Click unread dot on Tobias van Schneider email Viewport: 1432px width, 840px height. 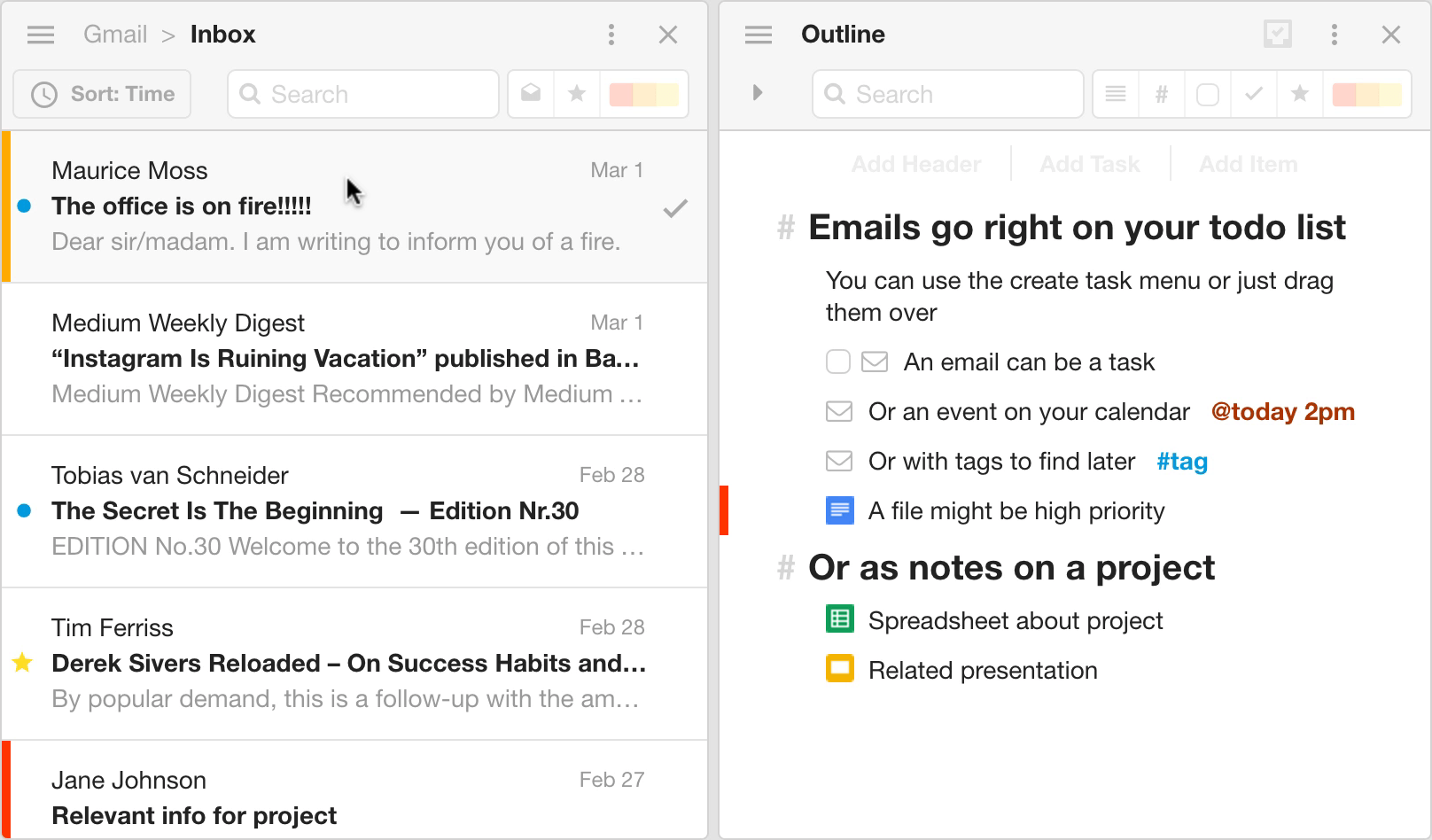[x=24, y=511]
